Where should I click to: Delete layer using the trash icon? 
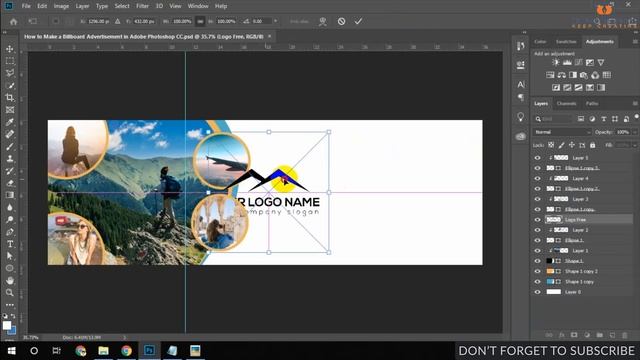(x=624, y=335)
